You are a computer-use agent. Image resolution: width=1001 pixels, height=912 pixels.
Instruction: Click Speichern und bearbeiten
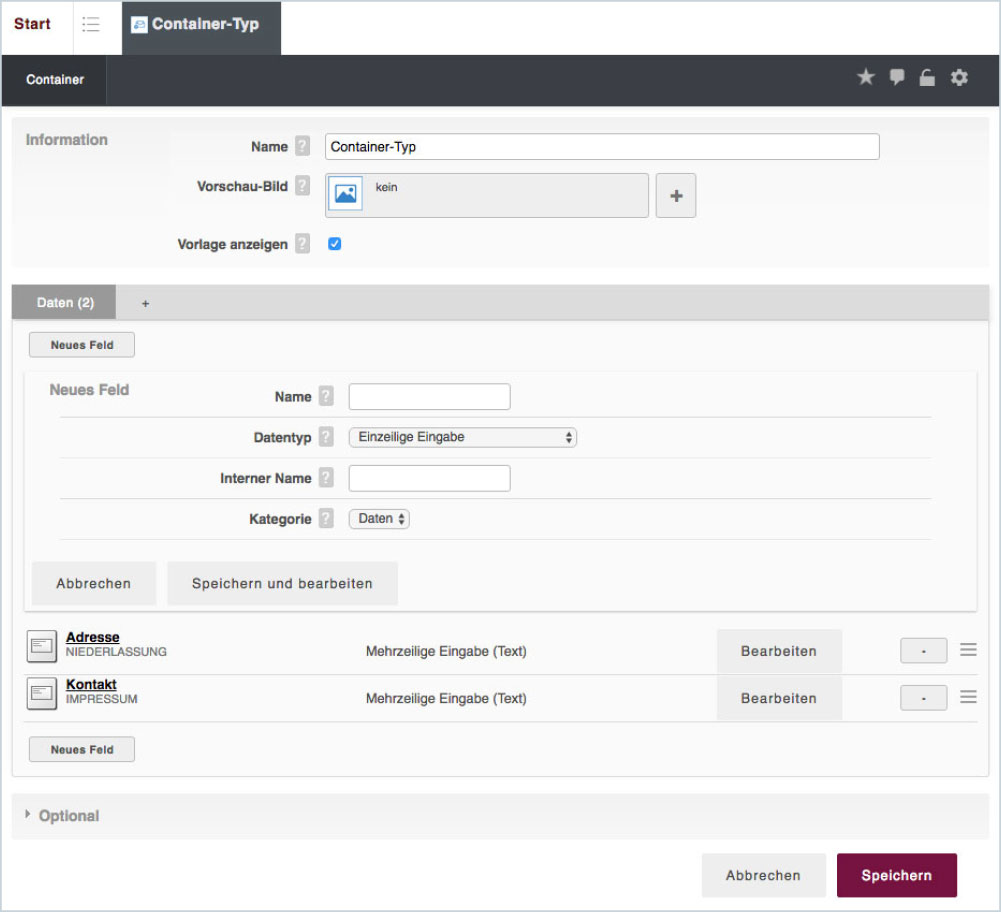click(282, 583)
